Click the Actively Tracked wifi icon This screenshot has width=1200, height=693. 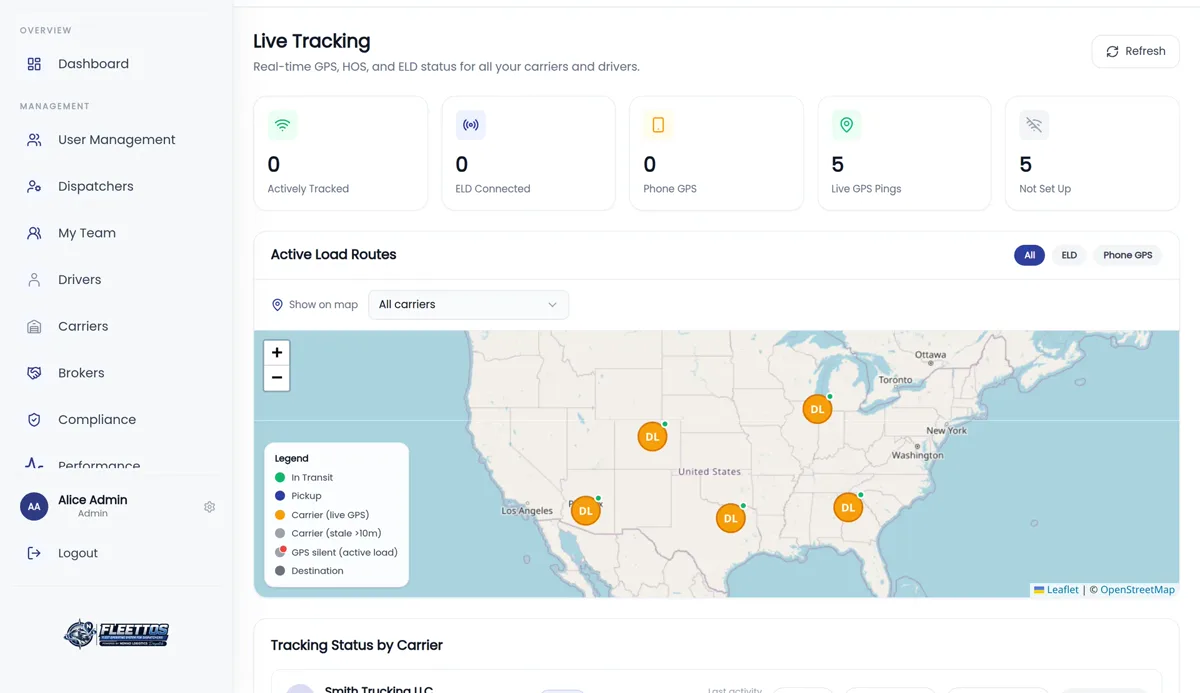click(x=283, y=125)
